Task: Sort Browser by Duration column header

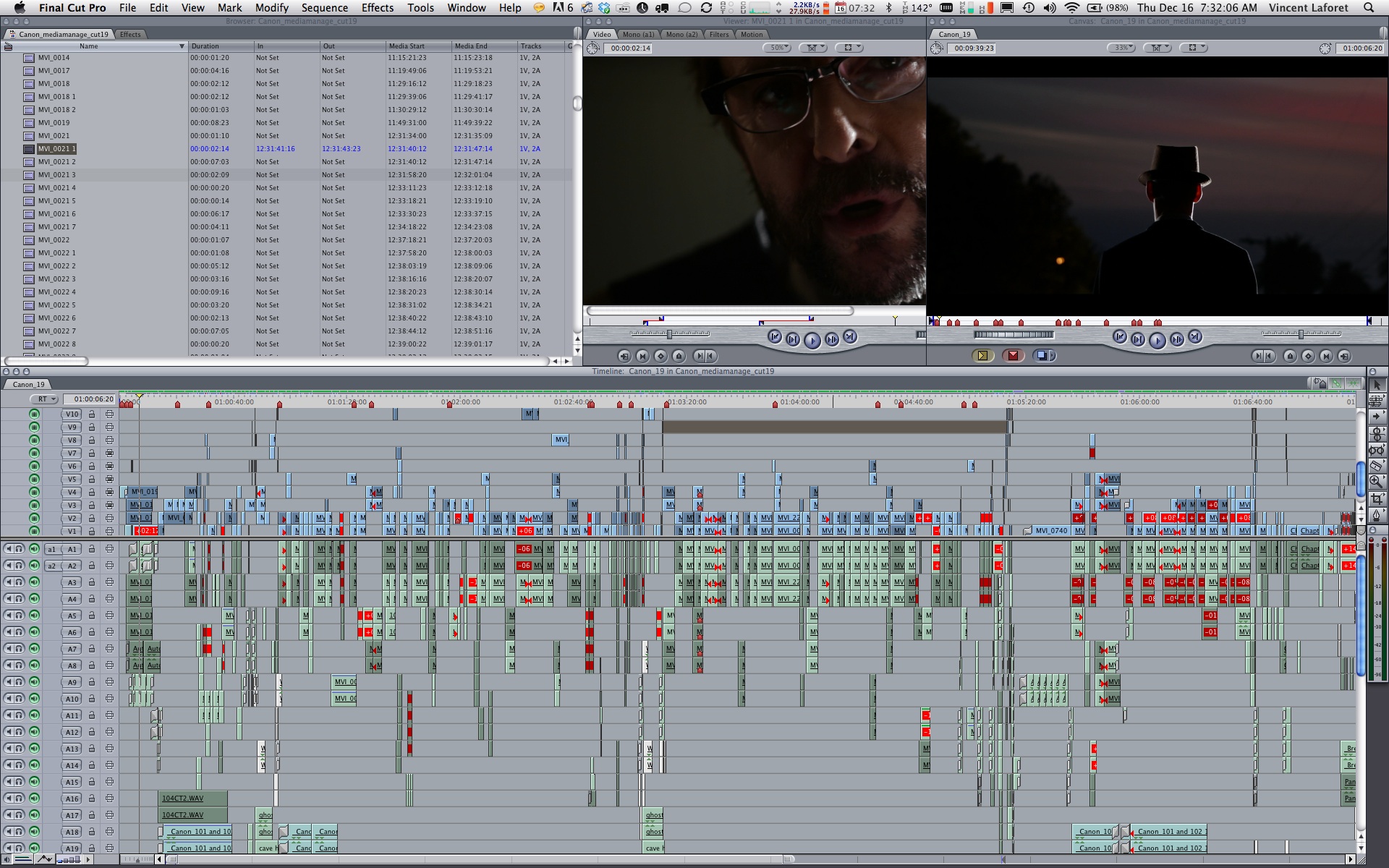Action: 221,46
